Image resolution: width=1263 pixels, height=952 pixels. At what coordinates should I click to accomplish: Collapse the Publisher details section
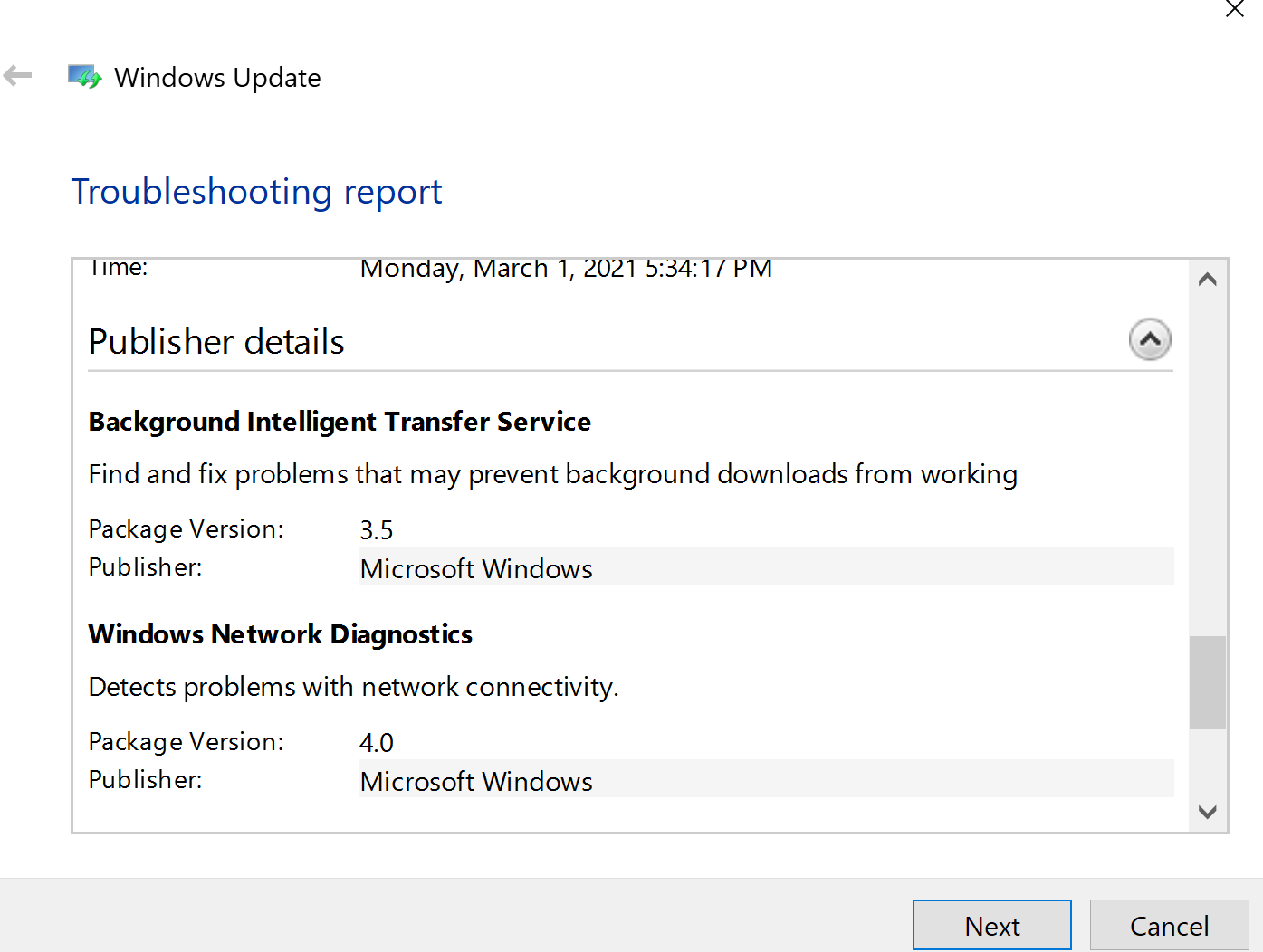[1150, 340]
